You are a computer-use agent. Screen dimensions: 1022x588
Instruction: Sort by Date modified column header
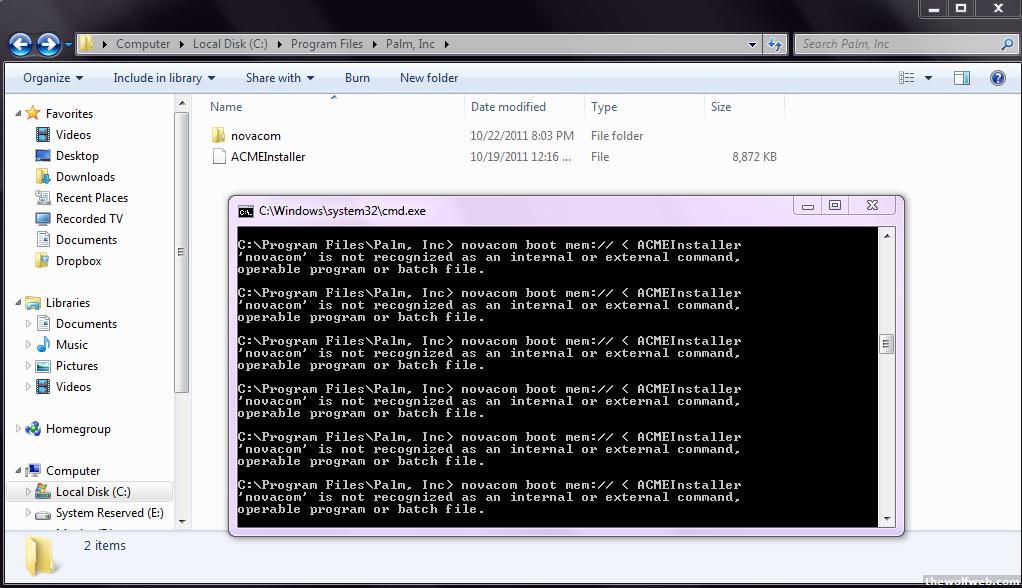(508, 107)
